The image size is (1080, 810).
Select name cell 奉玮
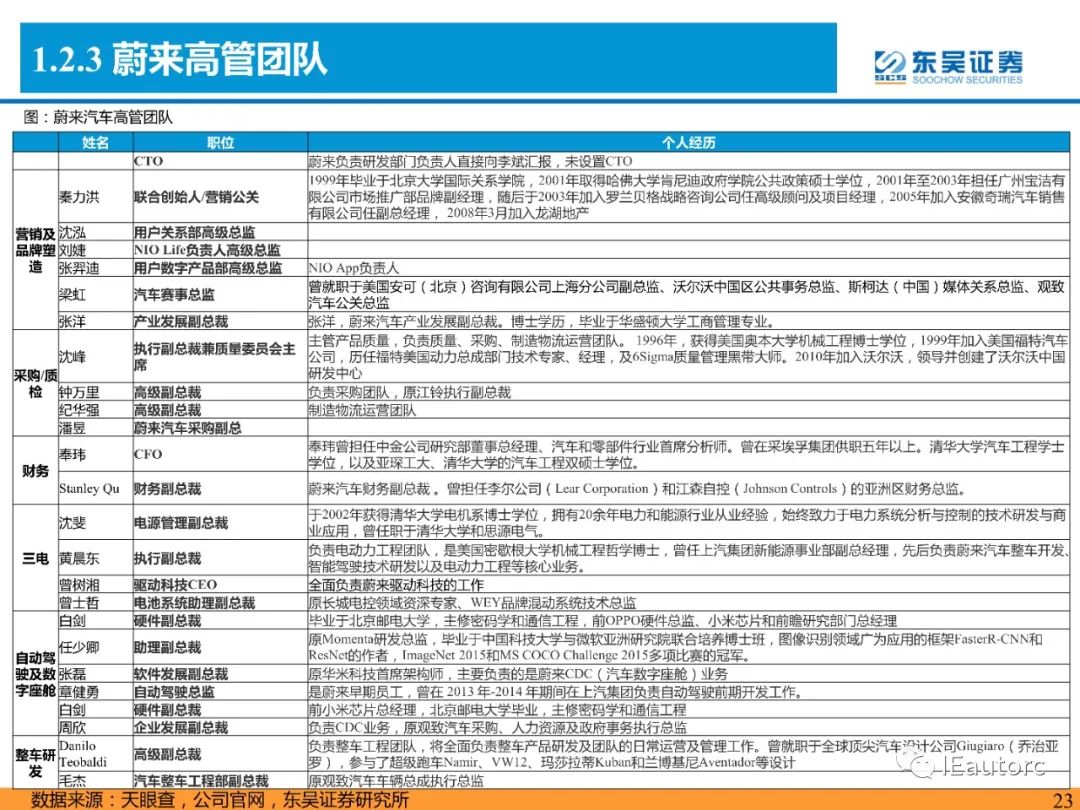(96, 455)
